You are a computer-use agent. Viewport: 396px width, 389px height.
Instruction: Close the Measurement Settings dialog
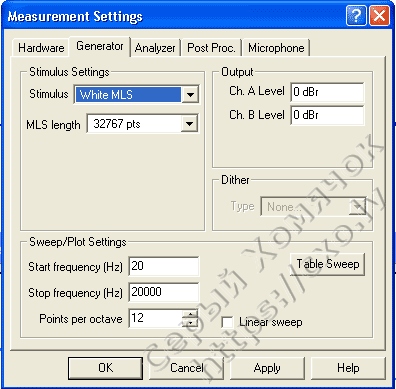379,16
